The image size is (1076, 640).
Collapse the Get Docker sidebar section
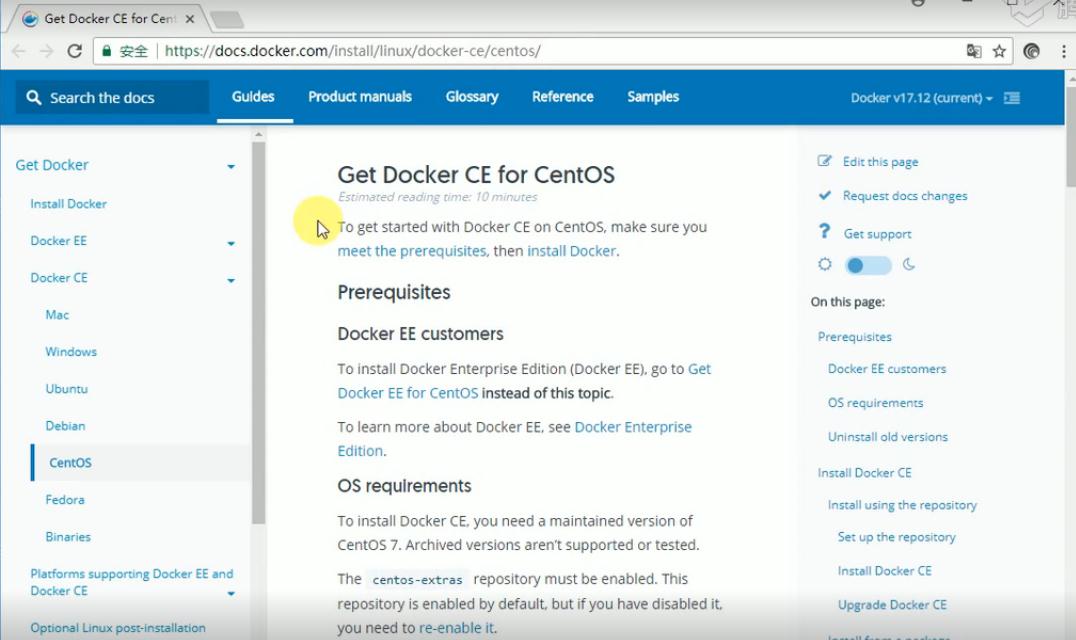pos(231,166)
